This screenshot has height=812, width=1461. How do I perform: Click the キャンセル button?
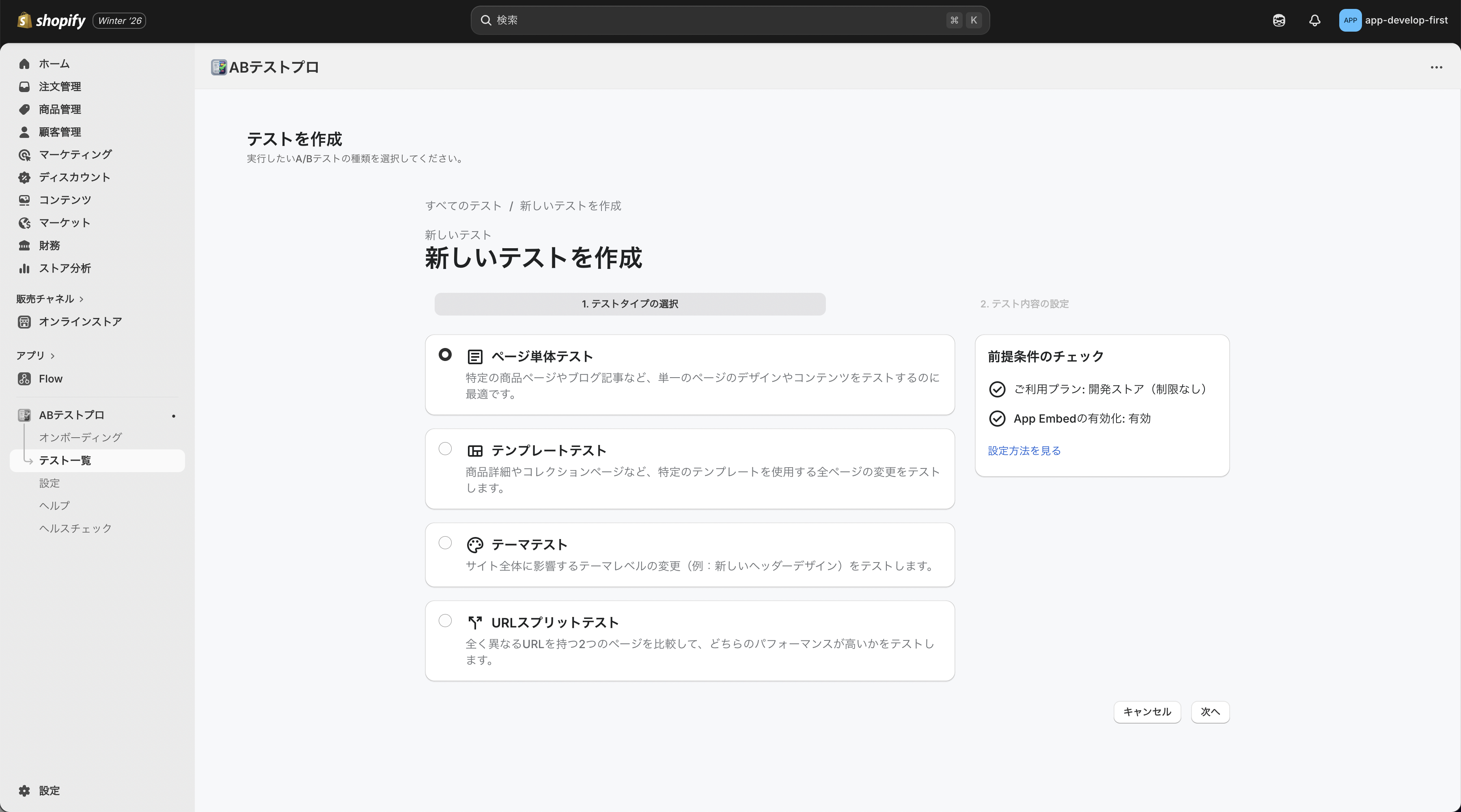point(1147,712)
